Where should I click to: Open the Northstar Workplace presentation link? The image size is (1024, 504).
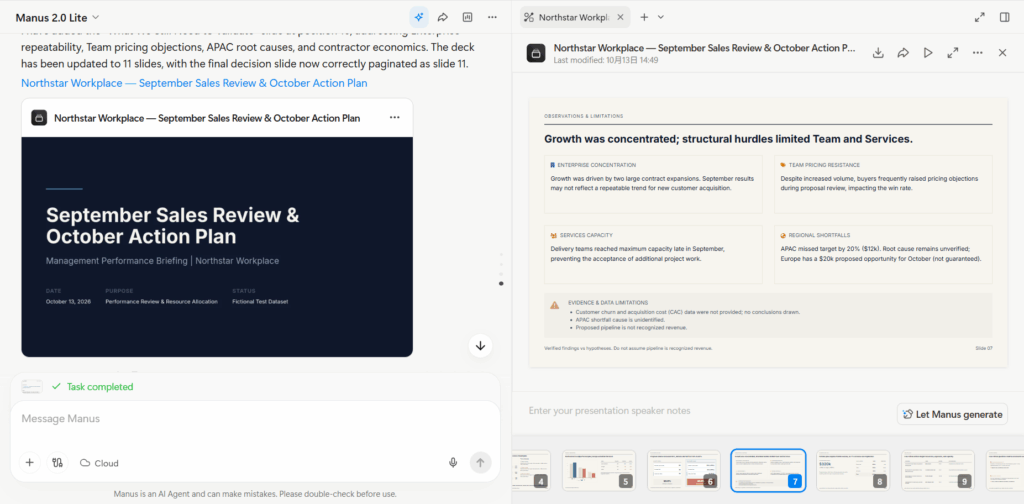pos(194,83)
